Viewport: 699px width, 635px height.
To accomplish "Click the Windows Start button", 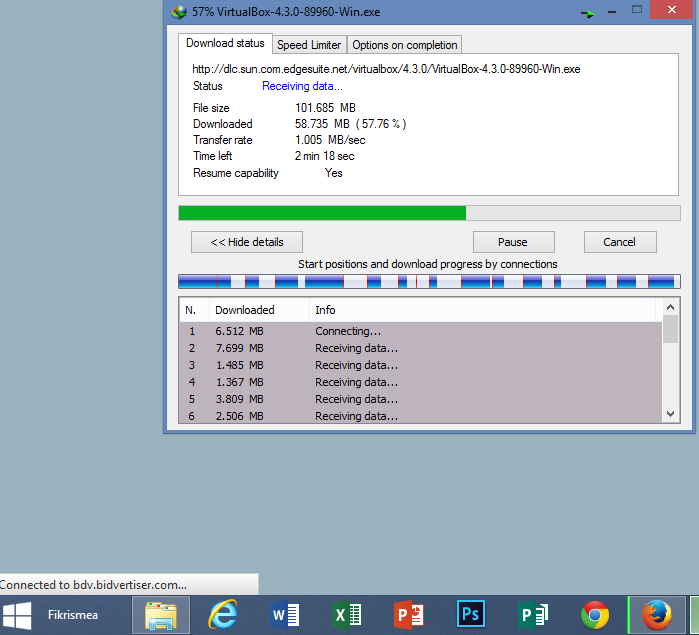I will pyautogui.click(x=17, y=615).
